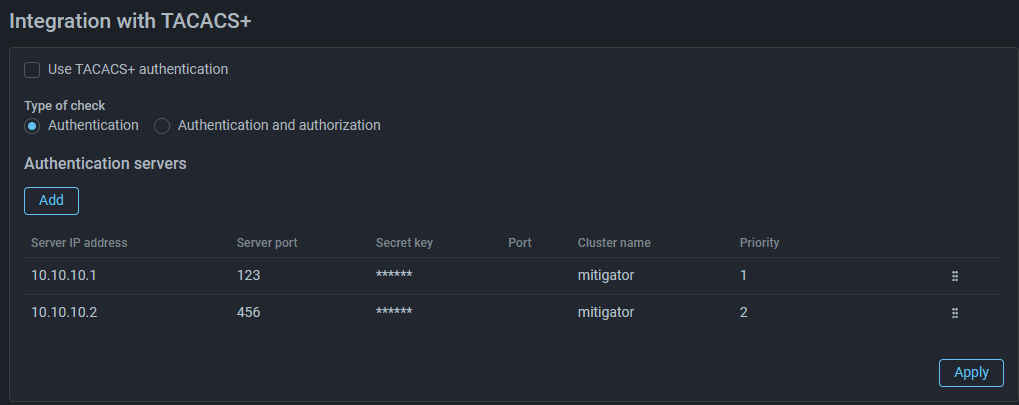The width and height of the screenshot is (1019, 405).
Task: Select the 10.10.10.2 IP address cell
Action: (x=64, y=312)
